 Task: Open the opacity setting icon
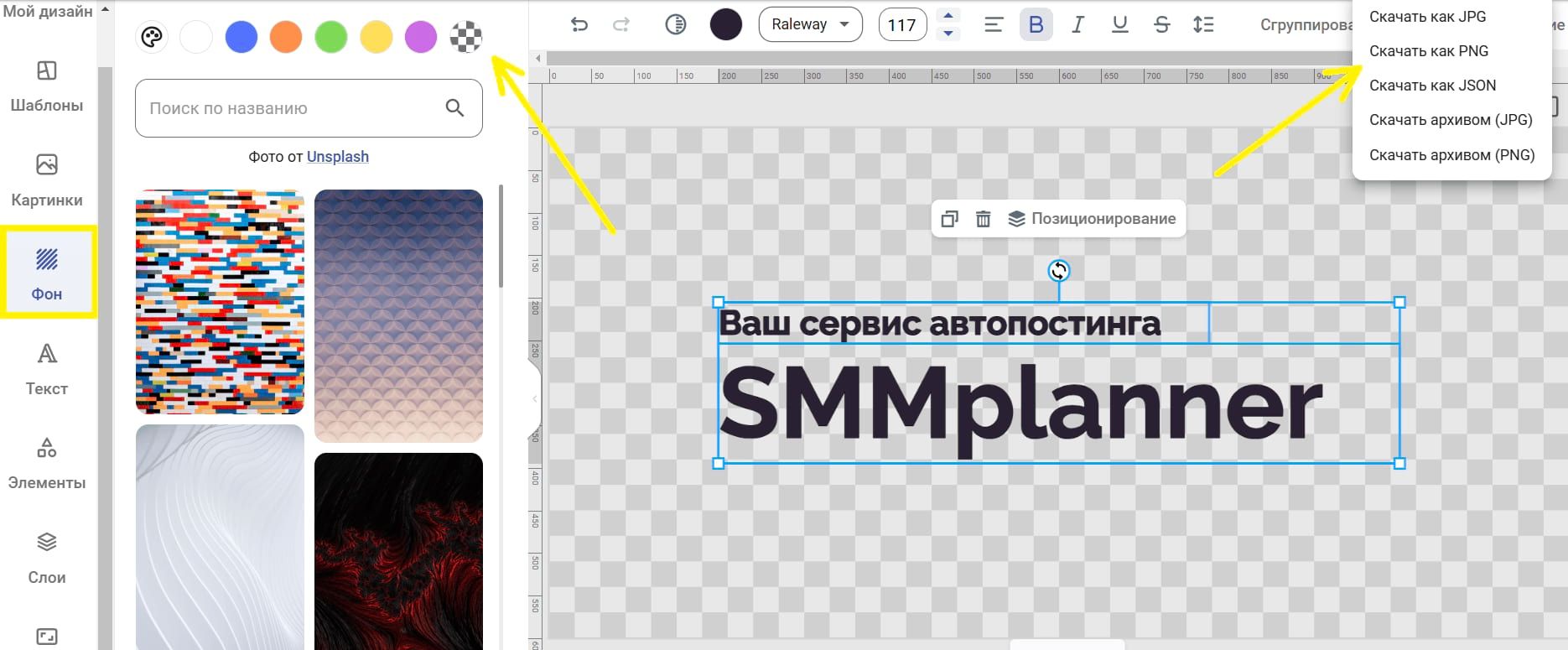click(676, 24)
